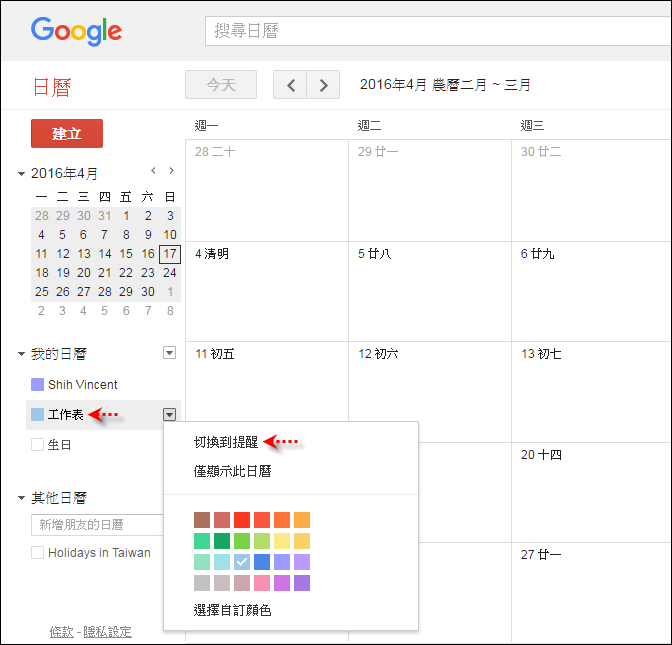This screenshot has height=645, width=672.
Task: Open the 條款 link
Action: click(x=62, y=631)
